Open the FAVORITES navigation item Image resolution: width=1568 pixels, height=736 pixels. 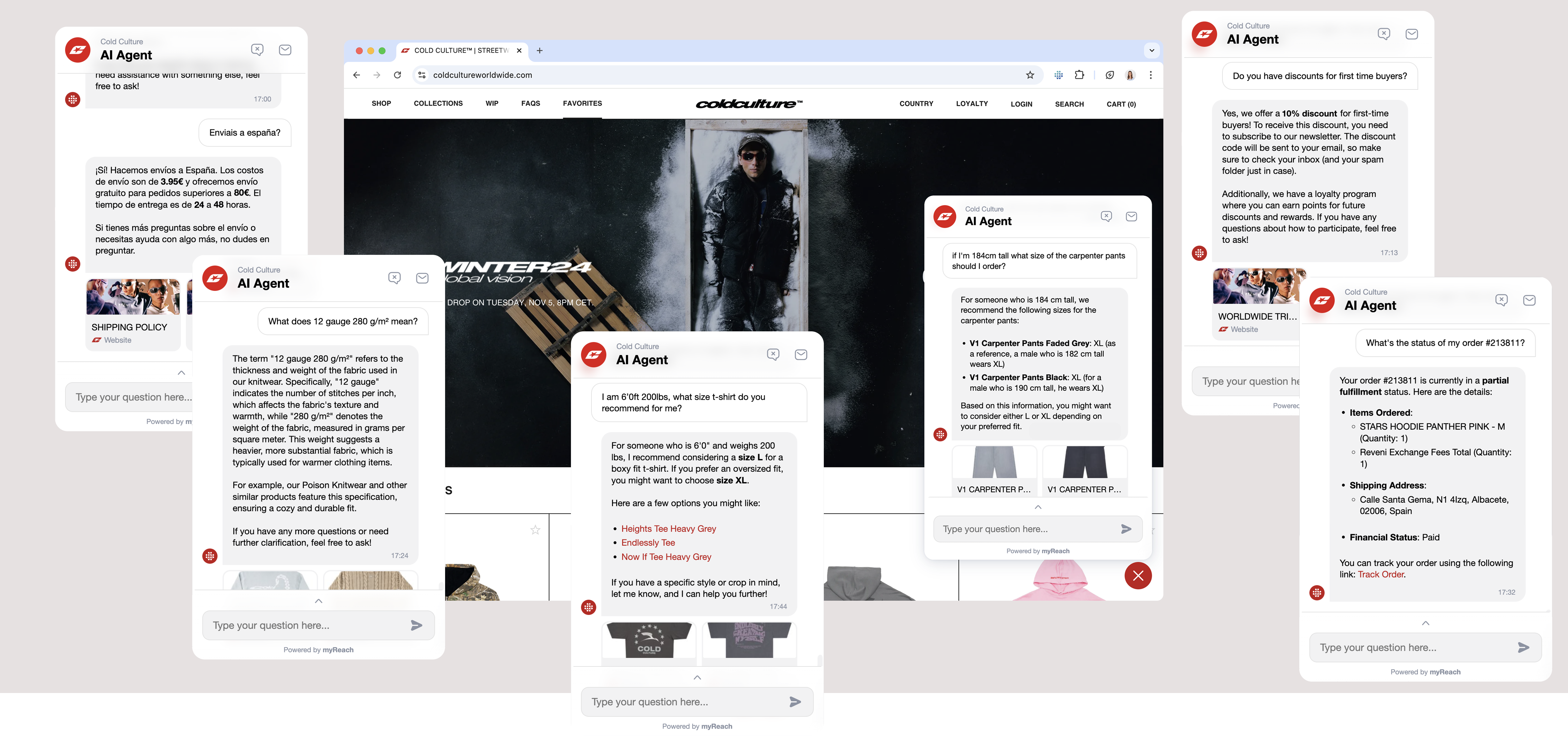click(582, 103)
